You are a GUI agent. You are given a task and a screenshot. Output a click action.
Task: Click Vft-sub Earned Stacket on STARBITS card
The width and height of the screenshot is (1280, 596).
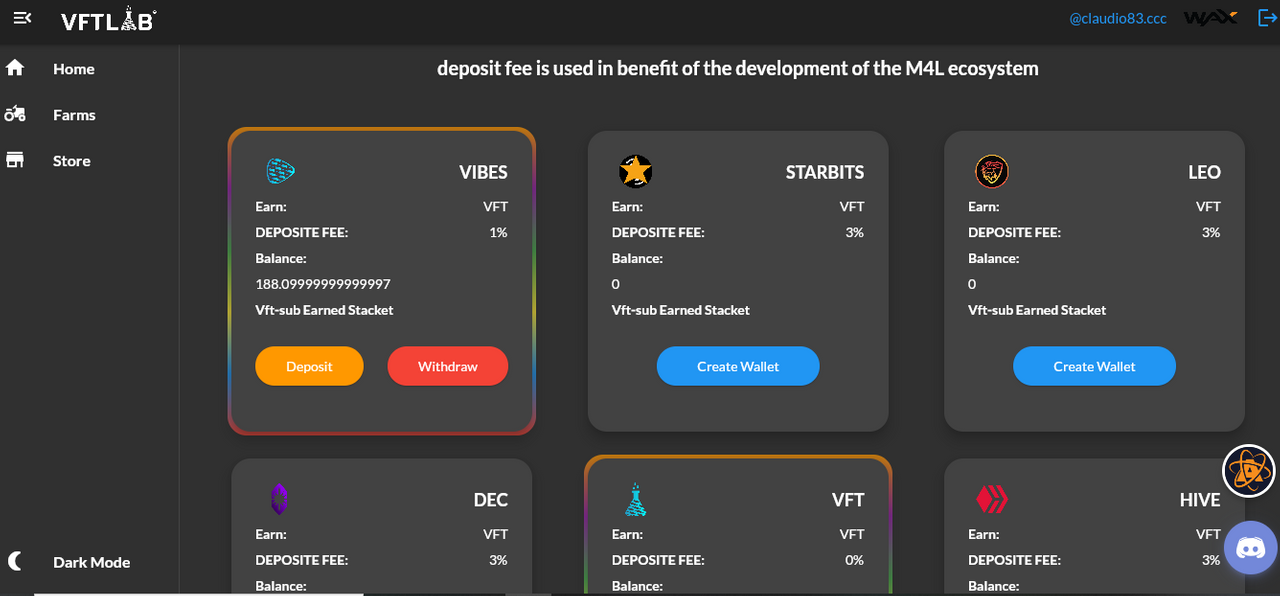(681, 310)
